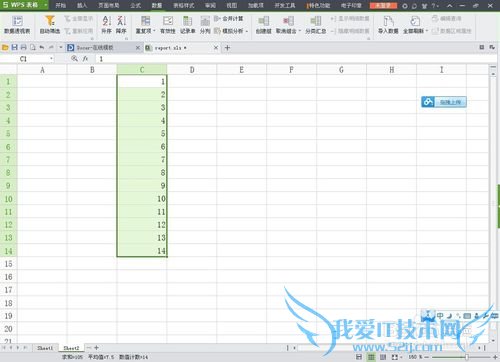Viewport: 500px width, 362px height.
Task: Select row 15 header
Action: point(8,264)
